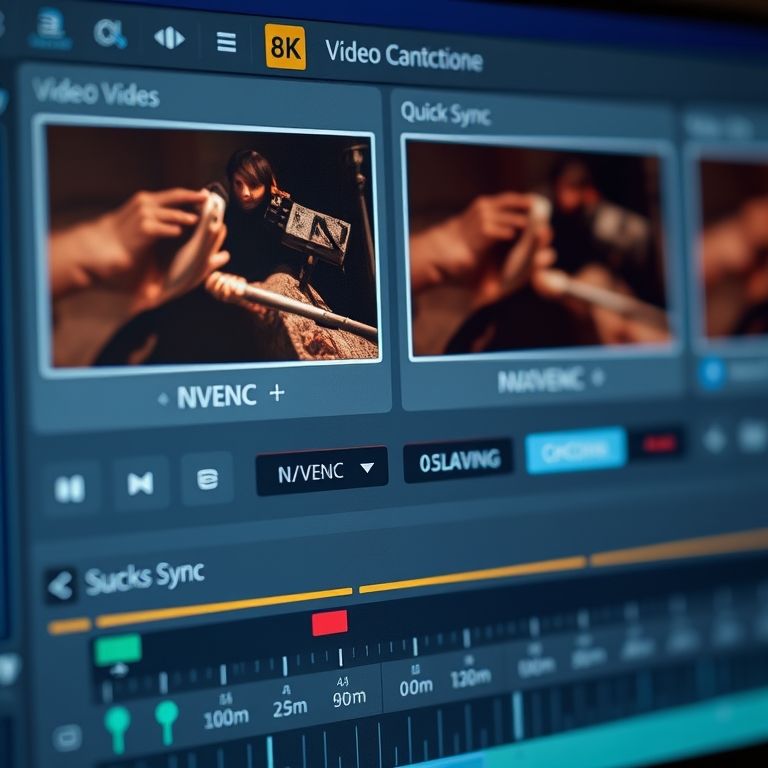
Task: Click the search magnifier icon in top toolbar
Action: point(110,34)
